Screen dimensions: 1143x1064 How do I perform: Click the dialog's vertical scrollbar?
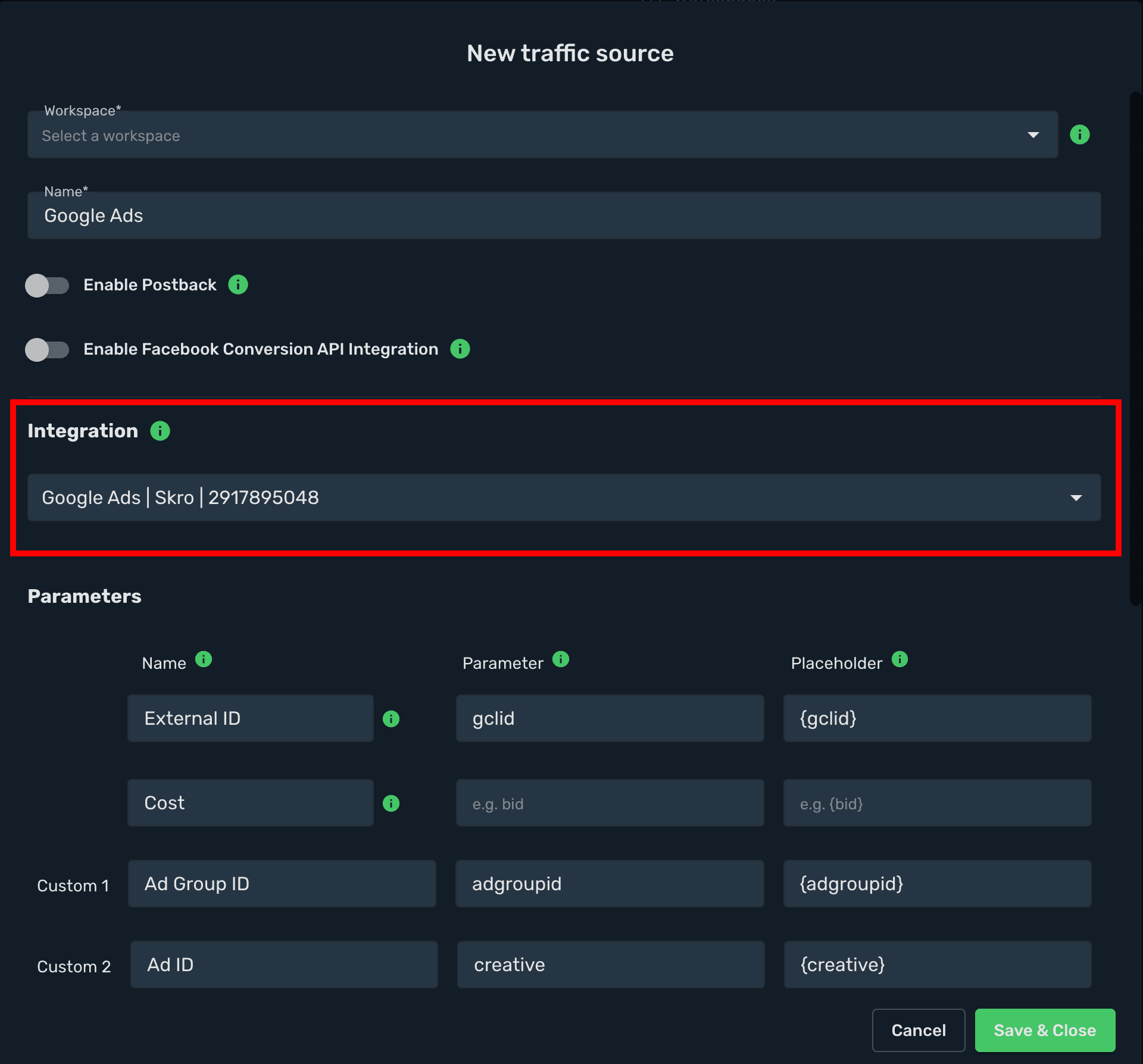click(x=1135, y=349)
